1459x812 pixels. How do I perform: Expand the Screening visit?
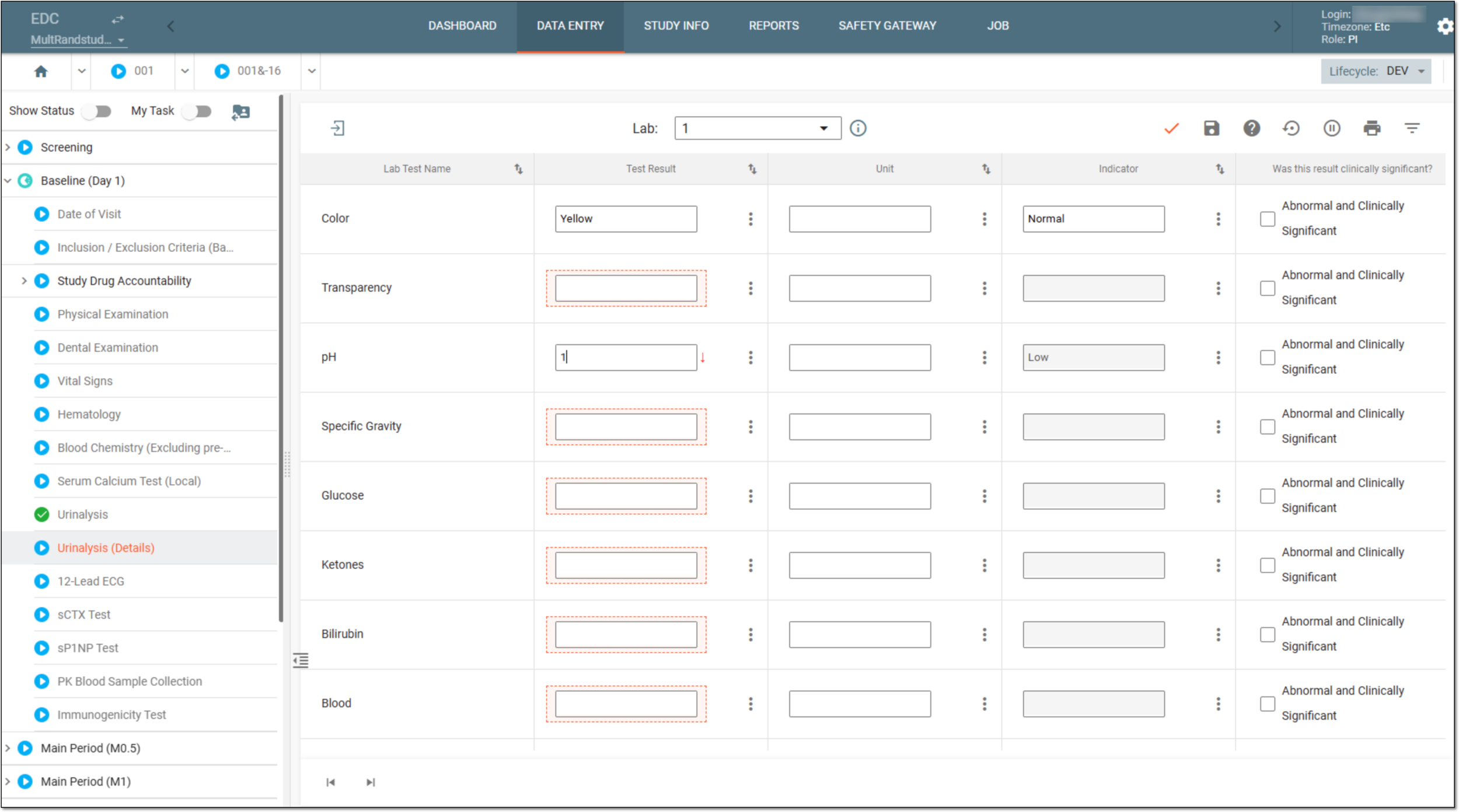[x=8, y=148]
